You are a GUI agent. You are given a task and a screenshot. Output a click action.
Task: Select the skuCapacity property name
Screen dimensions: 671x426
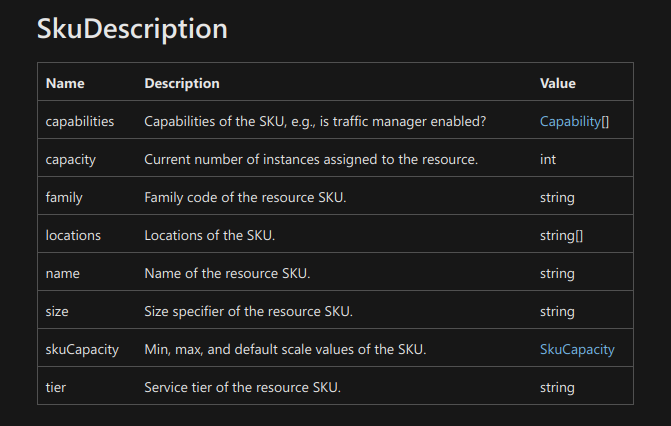click(82, 349)
